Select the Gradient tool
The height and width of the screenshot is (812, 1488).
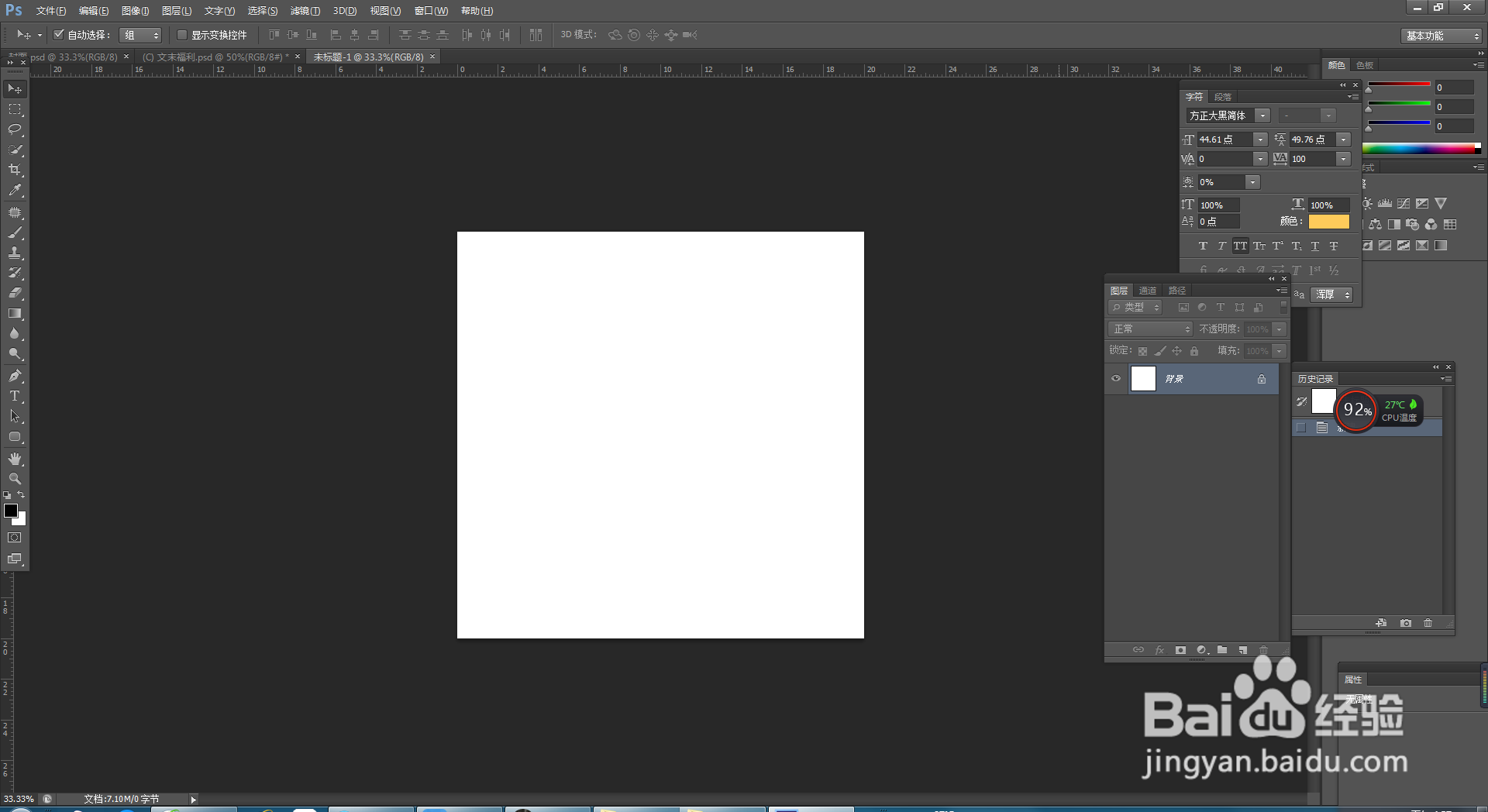15,313
